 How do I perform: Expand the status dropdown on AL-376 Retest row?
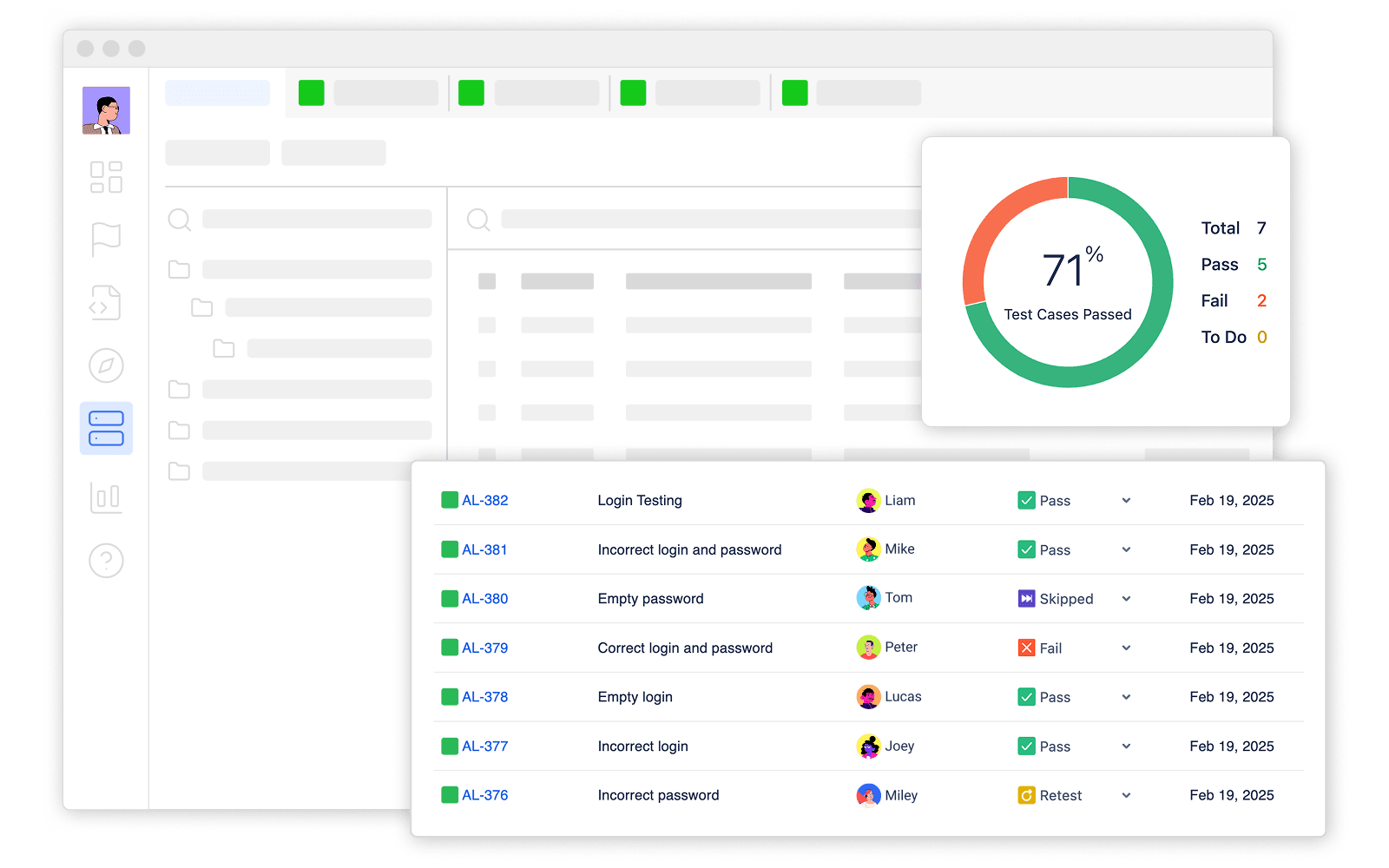click(1126, 795)
